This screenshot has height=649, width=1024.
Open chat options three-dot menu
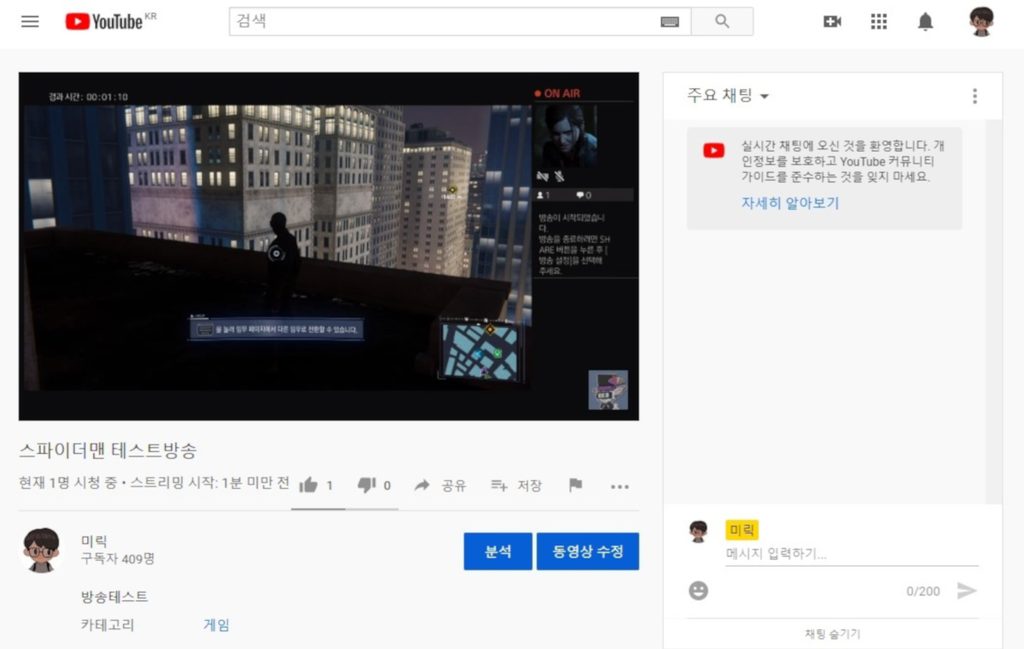pos(975,96)
